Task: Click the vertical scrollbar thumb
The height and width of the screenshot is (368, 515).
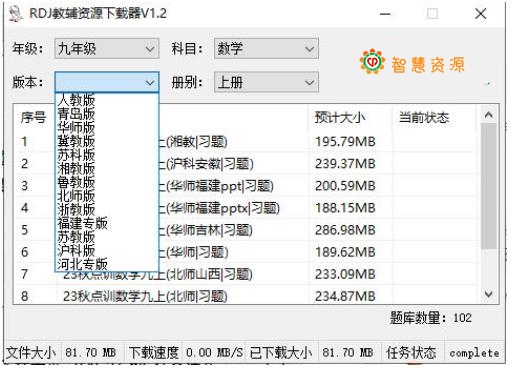Action: 489,186
